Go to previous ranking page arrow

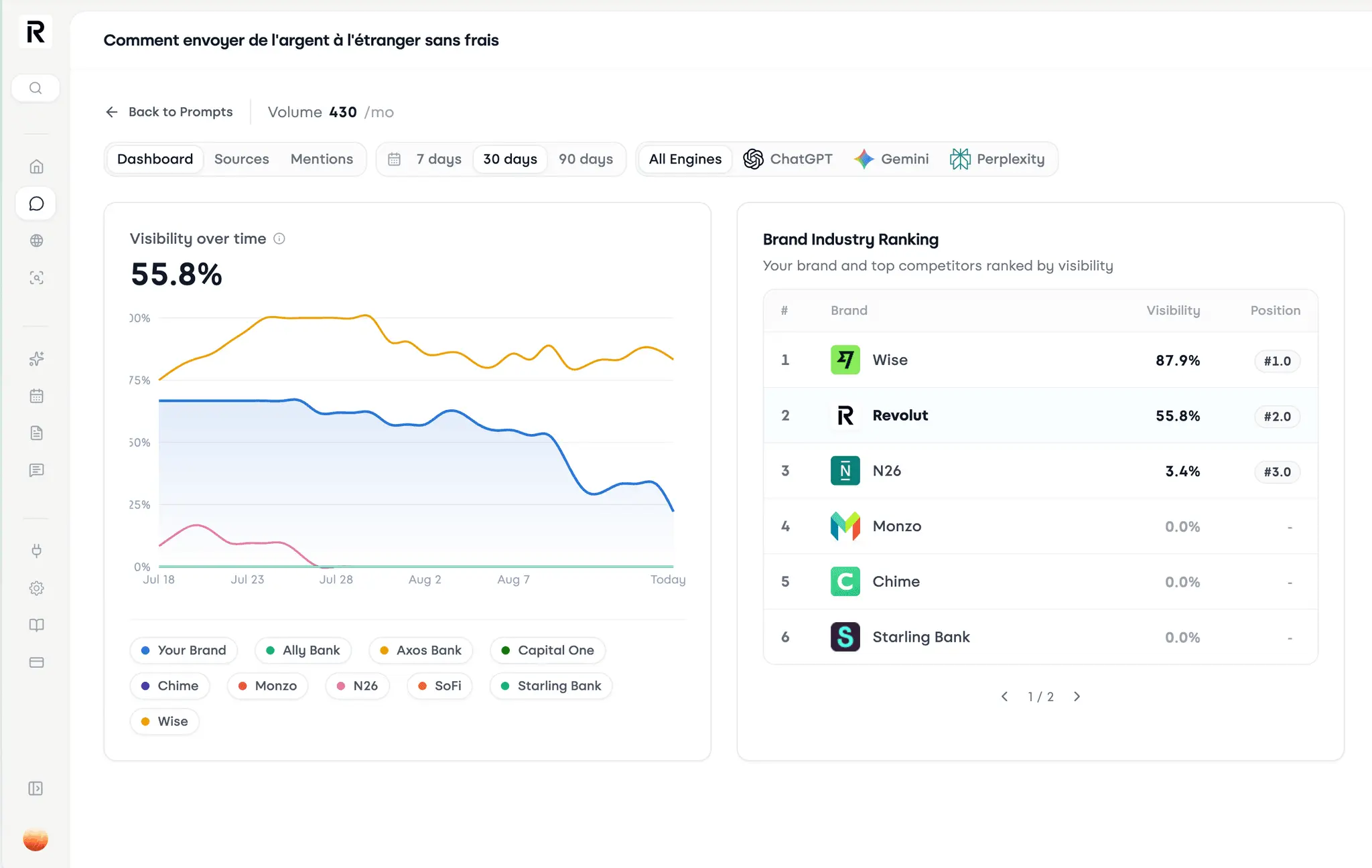coord(1004,697)
